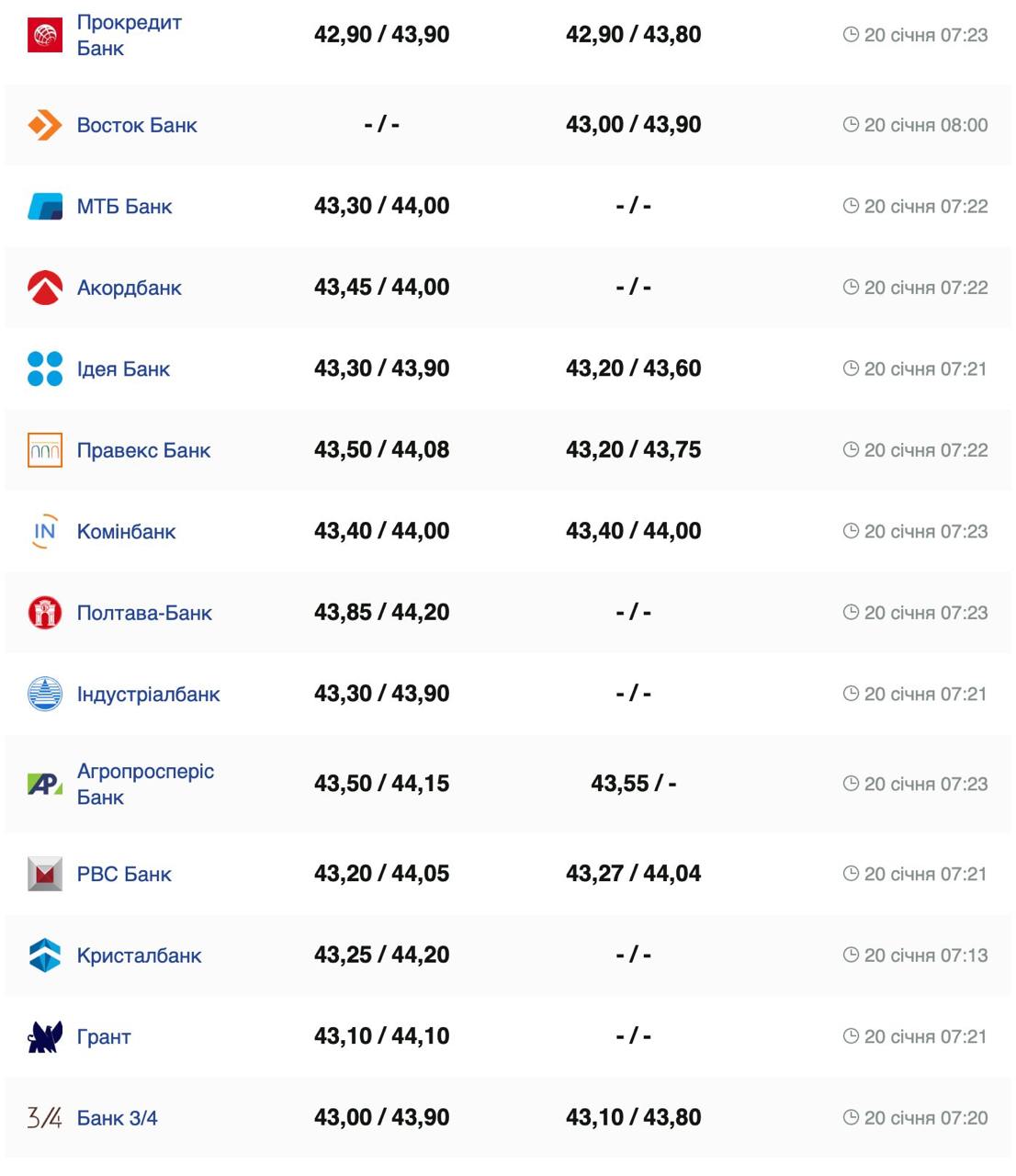The width and height of the screenshot is (1016, 1176).
Task: Click the Правекс Банк logo icon
Action: tap(45, 450)
